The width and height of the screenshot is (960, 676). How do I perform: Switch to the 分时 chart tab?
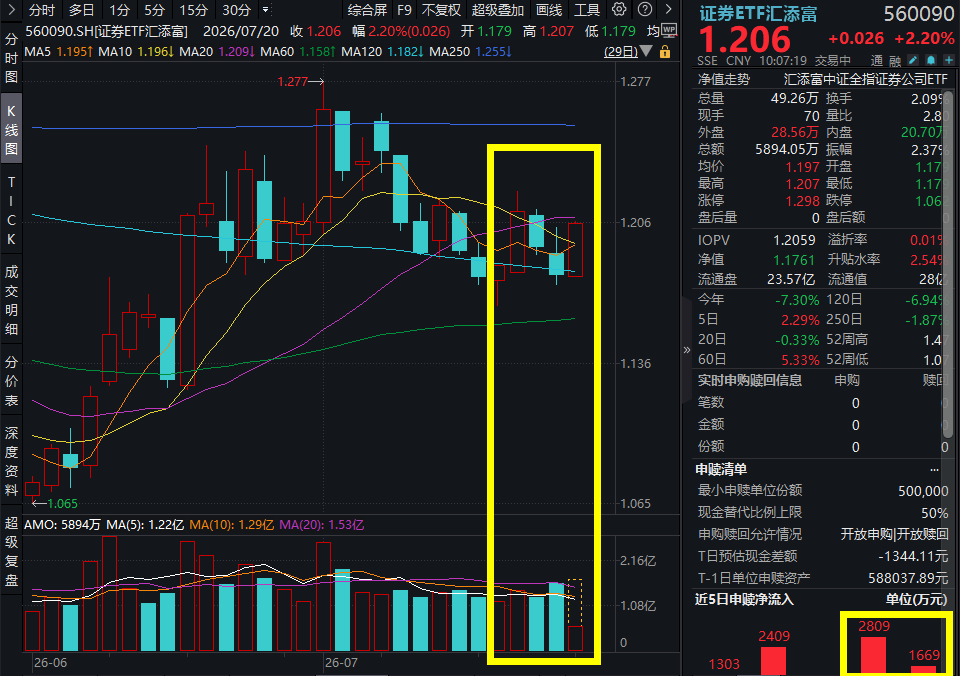point(42,10)
